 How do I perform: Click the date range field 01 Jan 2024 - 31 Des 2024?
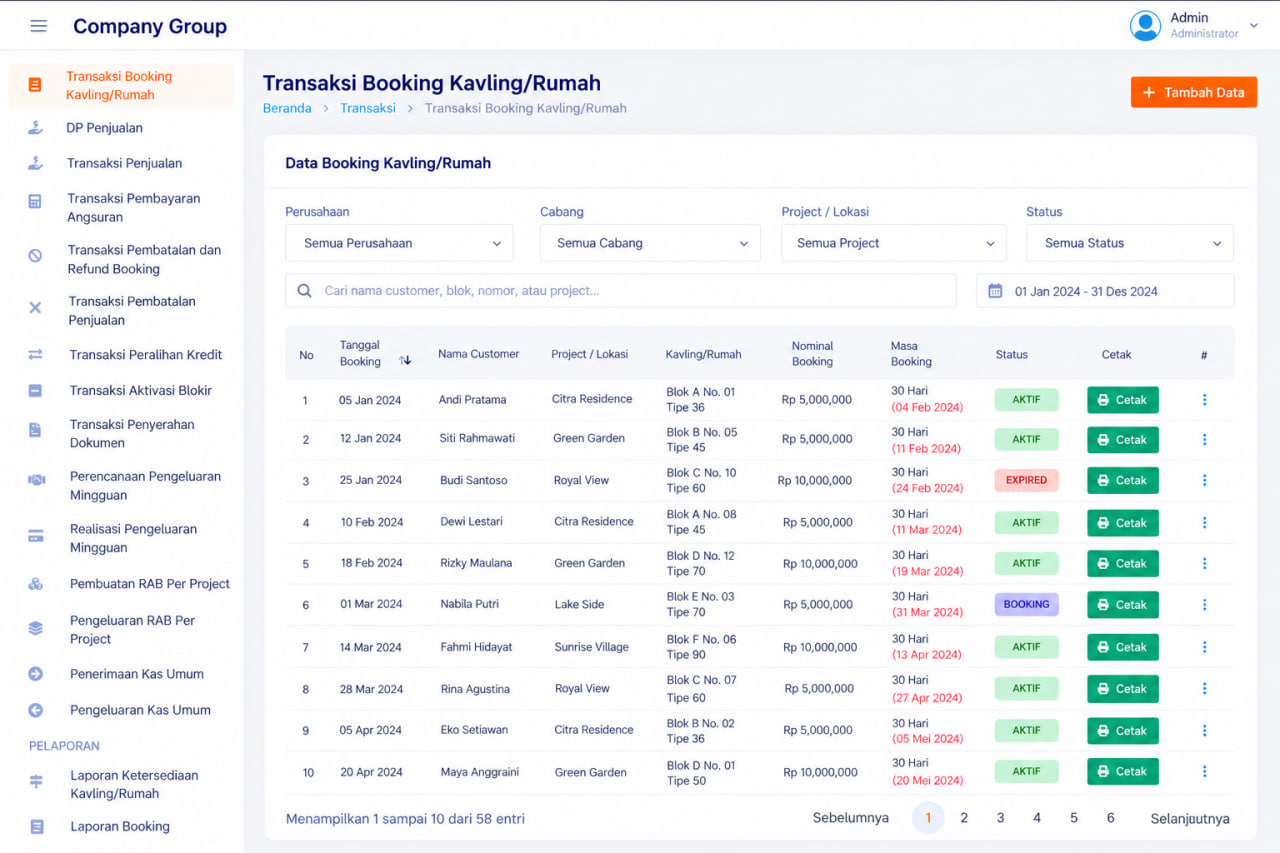click(1105, 291)
